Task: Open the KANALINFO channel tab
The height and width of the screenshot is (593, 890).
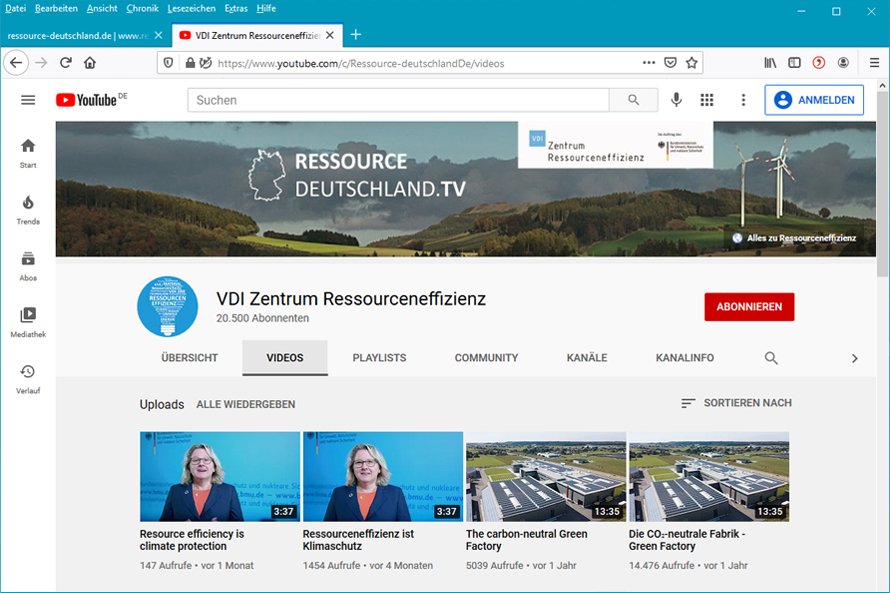Action: [x=685, y=358]
